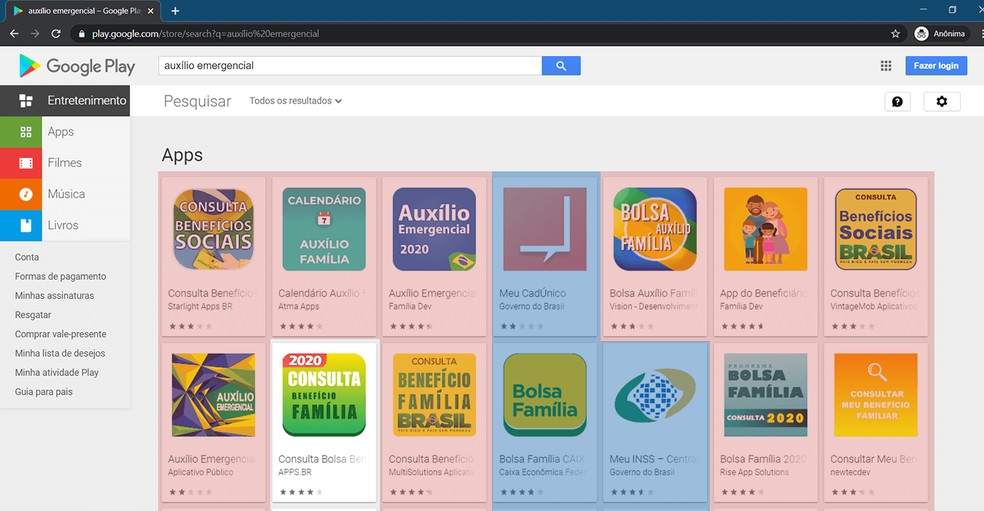Click the APPS.BR developer name
The height and width of the screenshot is (511, 984).
click(295, 472)
